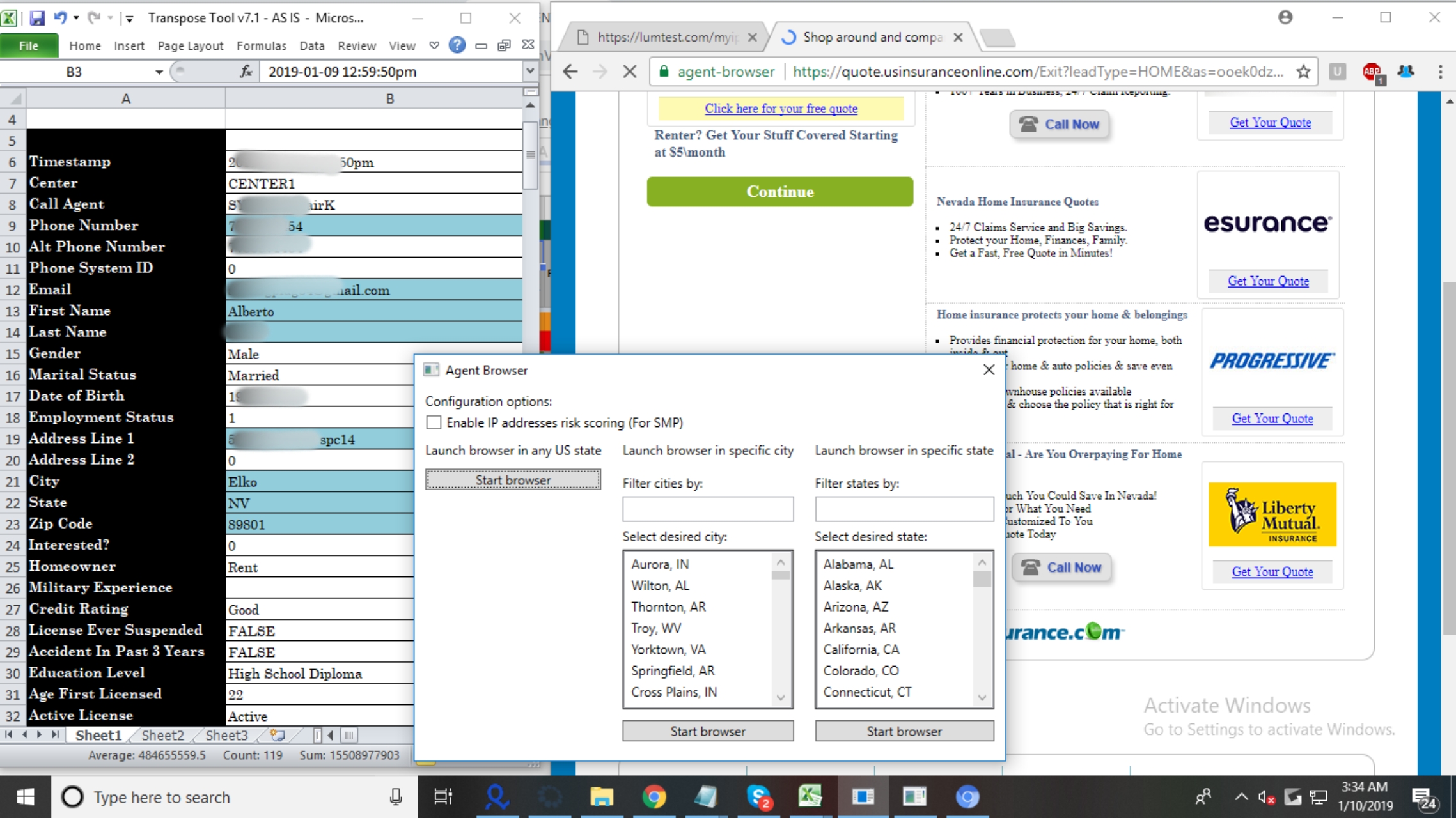Switch to Sheet2 tab
This screenshot has width=1456, height=818.
pos(162,736)
